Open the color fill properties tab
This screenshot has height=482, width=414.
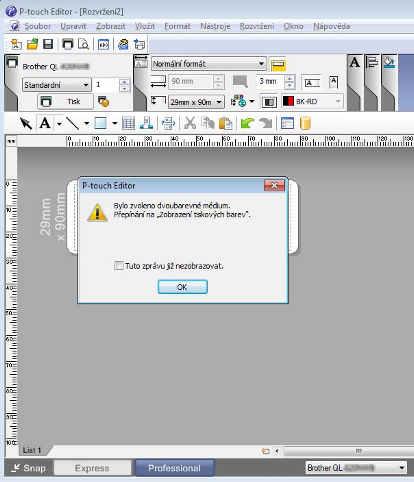(389, 62)
